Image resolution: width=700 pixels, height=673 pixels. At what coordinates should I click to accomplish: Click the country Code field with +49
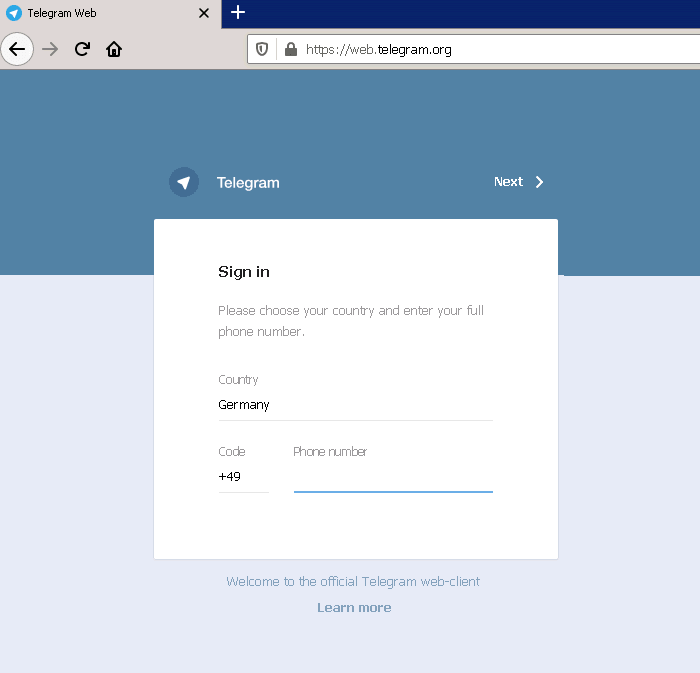click(x=243, y=477)
